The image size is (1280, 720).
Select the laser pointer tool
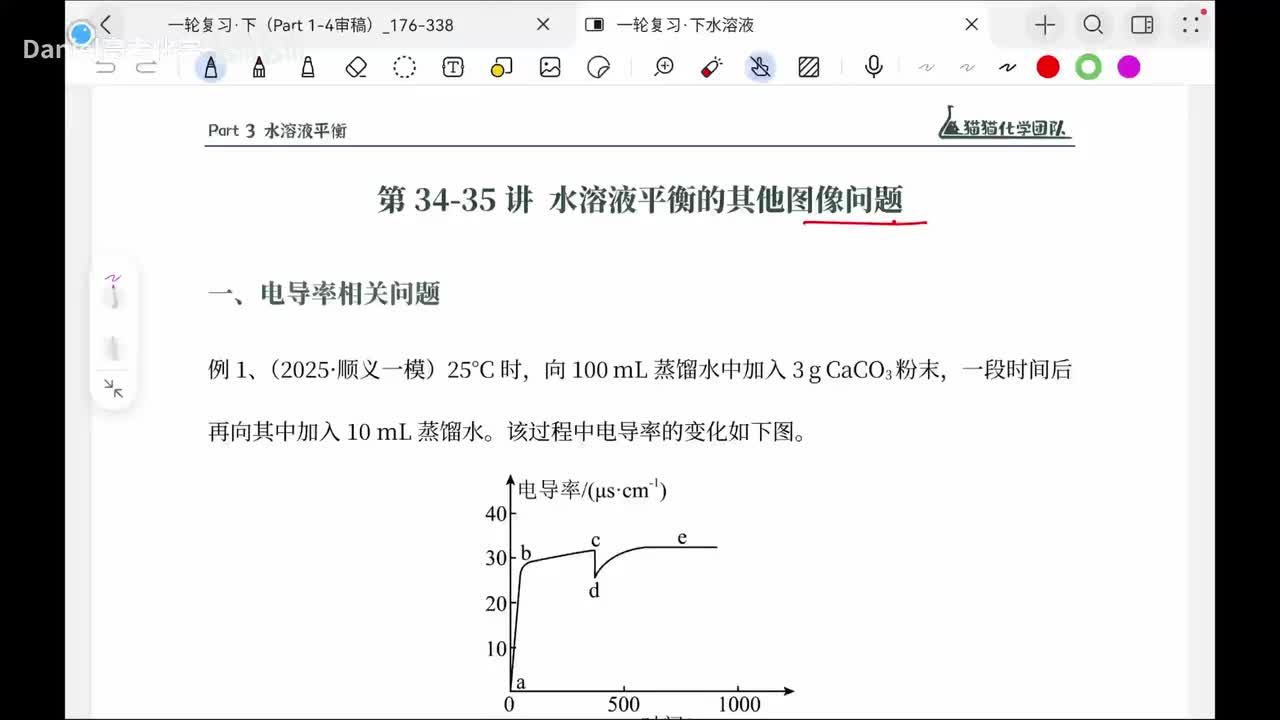(712, 67)
